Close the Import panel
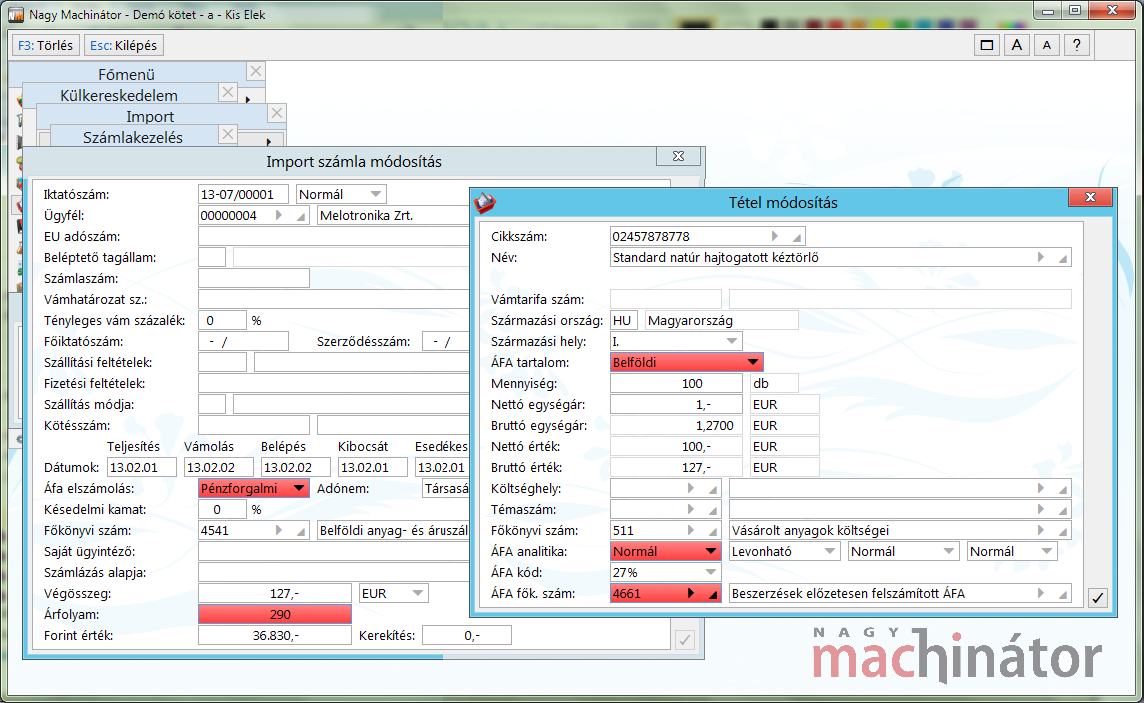Viewport: 1144px width, 703px height. [277, 113]
